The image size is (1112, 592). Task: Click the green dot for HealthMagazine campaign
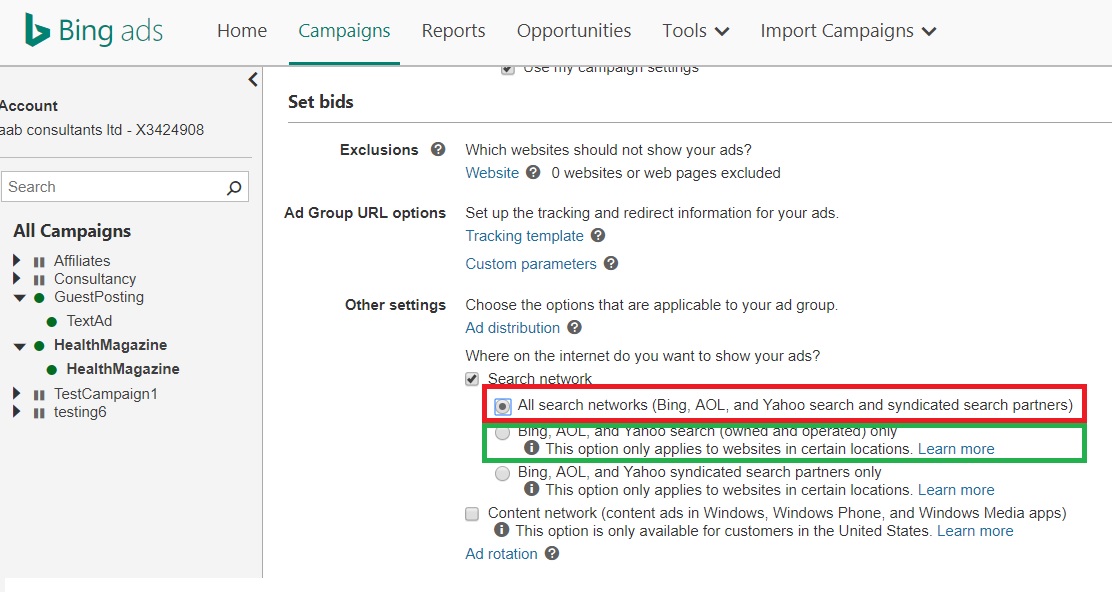point(40,346)
